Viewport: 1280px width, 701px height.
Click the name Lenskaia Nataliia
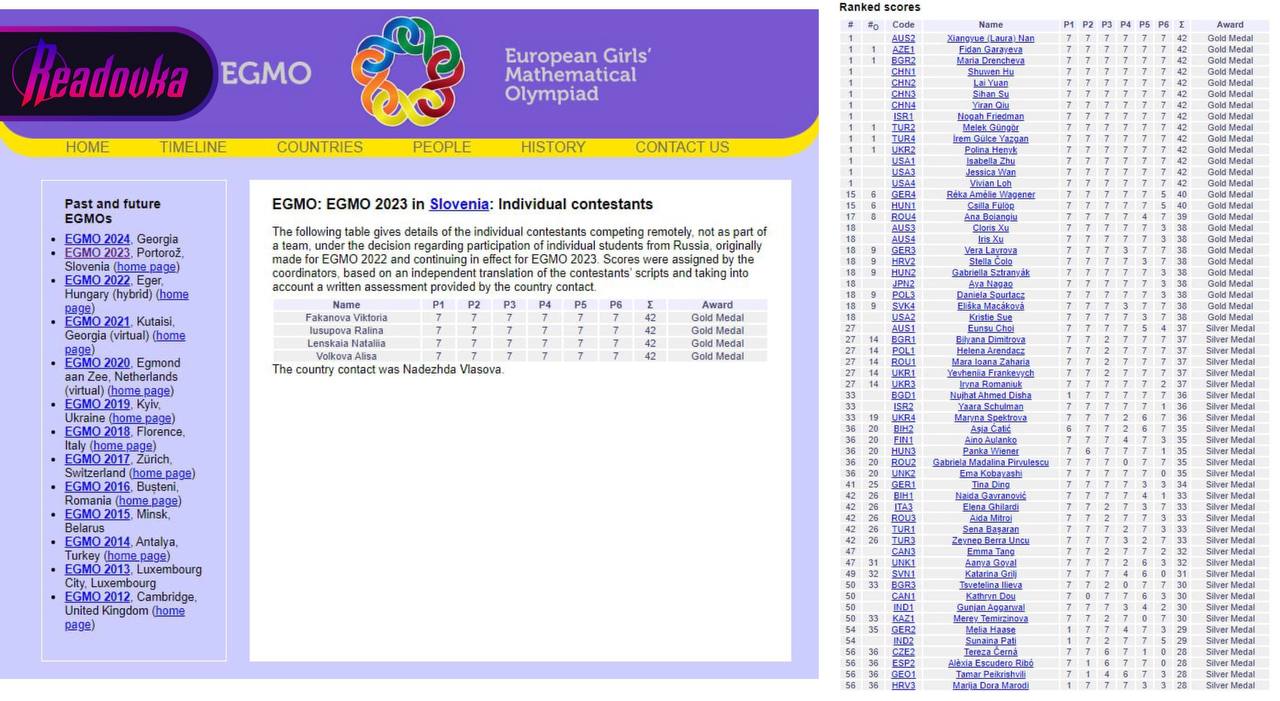[x=346, y=344]
